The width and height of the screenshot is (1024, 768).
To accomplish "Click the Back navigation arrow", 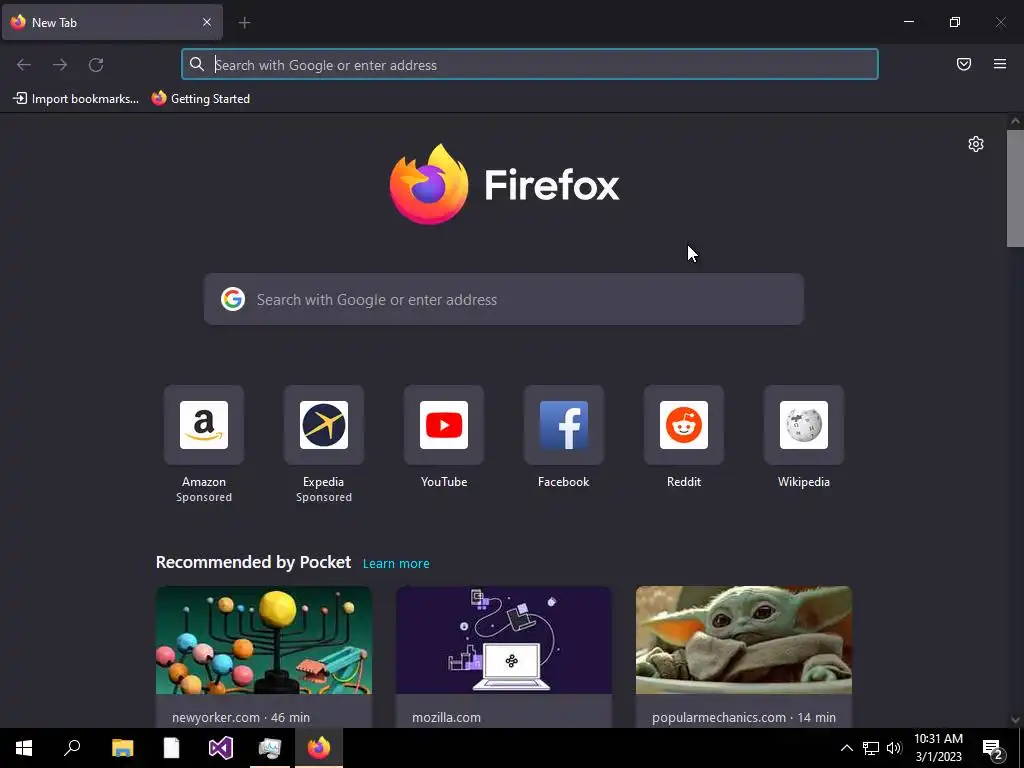I will coord(24,65).
